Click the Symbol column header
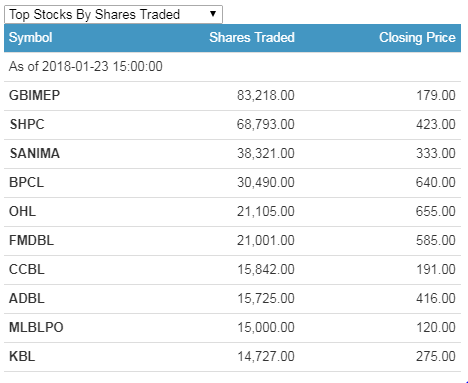 (31, 37)
